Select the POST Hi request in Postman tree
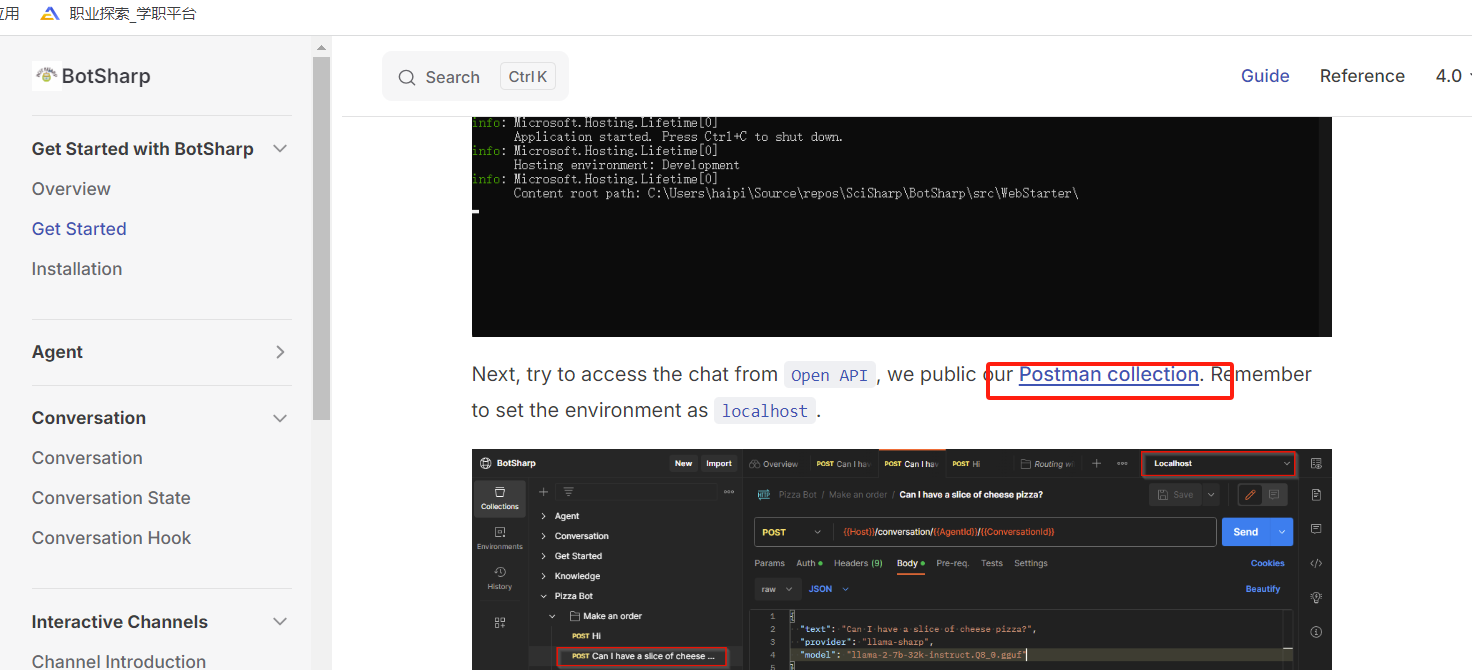 [586, 636]
